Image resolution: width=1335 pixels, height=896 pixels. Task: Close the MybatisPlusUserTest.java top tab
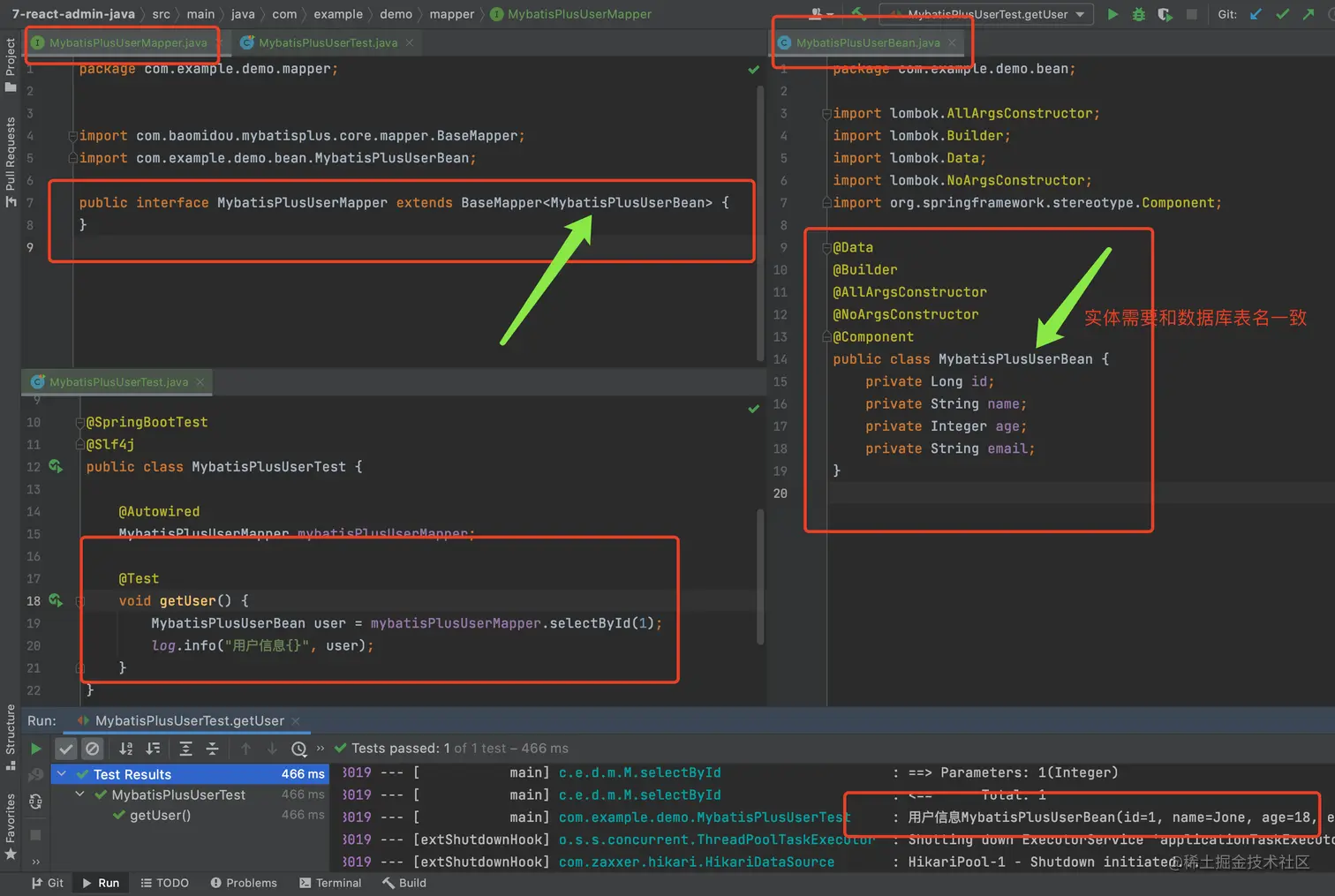click(x=410, y=42)
